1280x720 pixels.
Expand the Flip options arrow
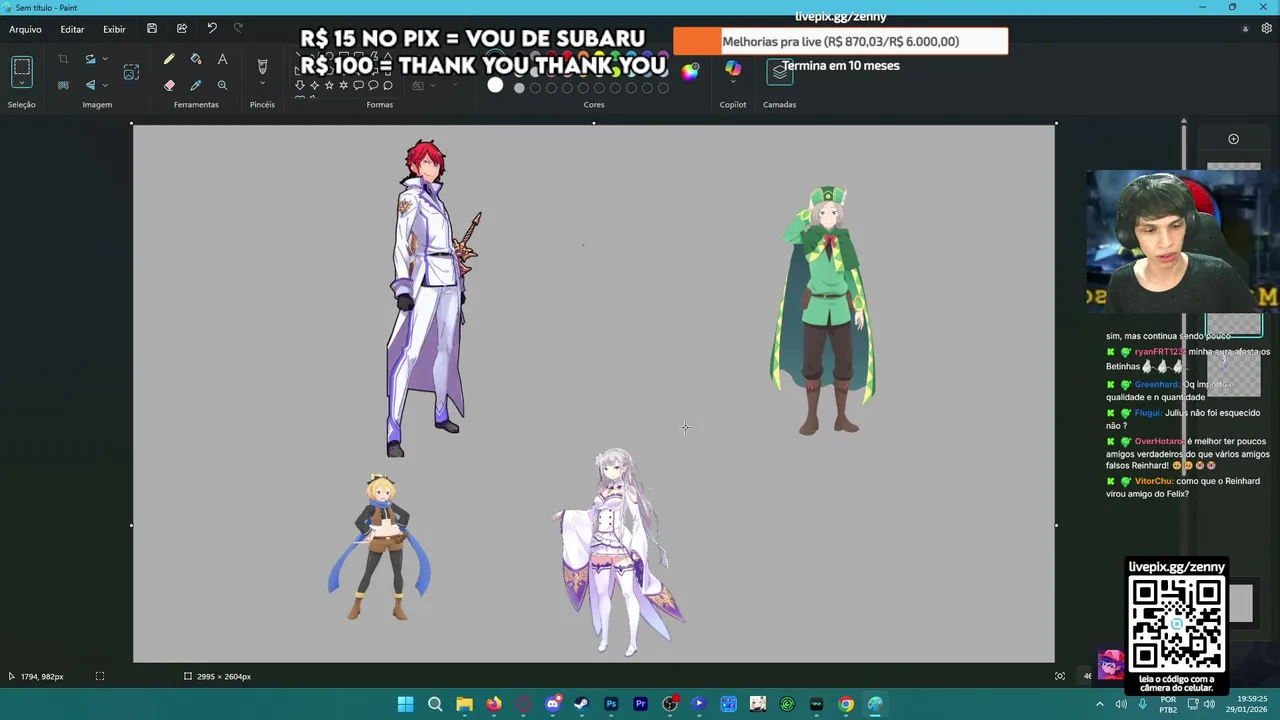point(105,85)
